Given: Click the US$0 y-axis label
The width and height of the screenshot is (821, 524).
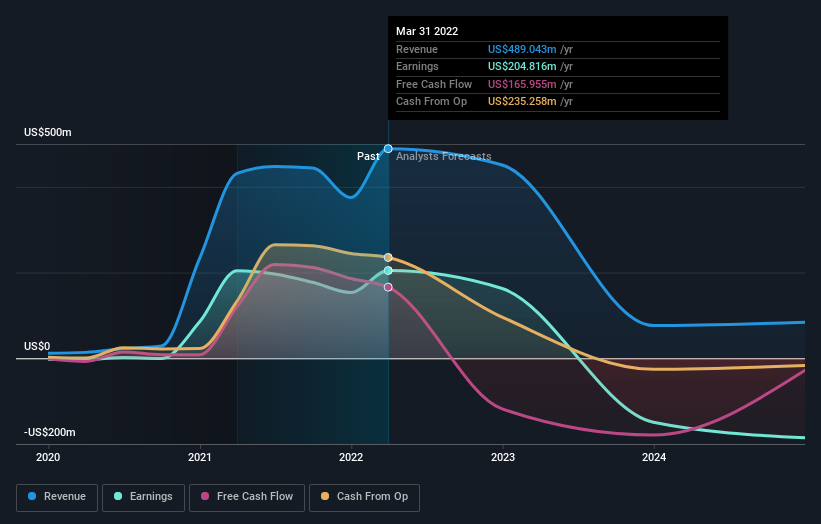Looking at the screenshot, I should pyautogui.click(x=37, y=347).
